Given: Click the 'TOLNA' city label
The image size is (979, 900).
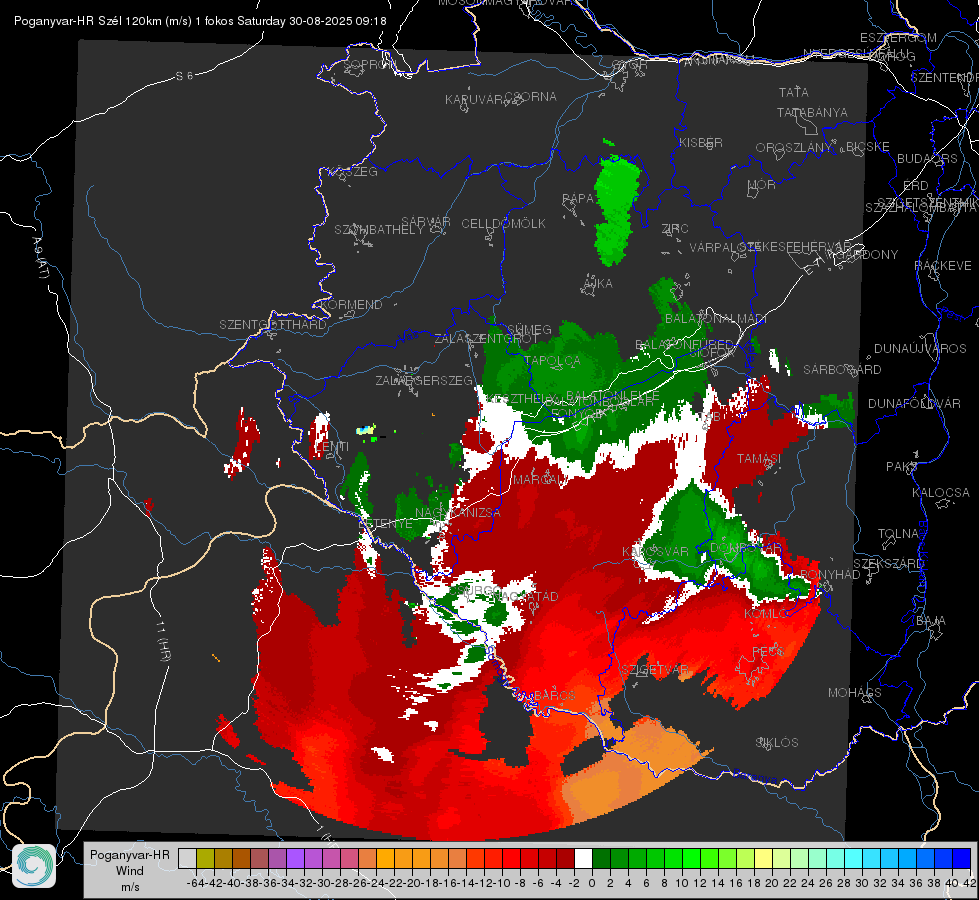Looking at the screenshot, I should pos(898,534).
